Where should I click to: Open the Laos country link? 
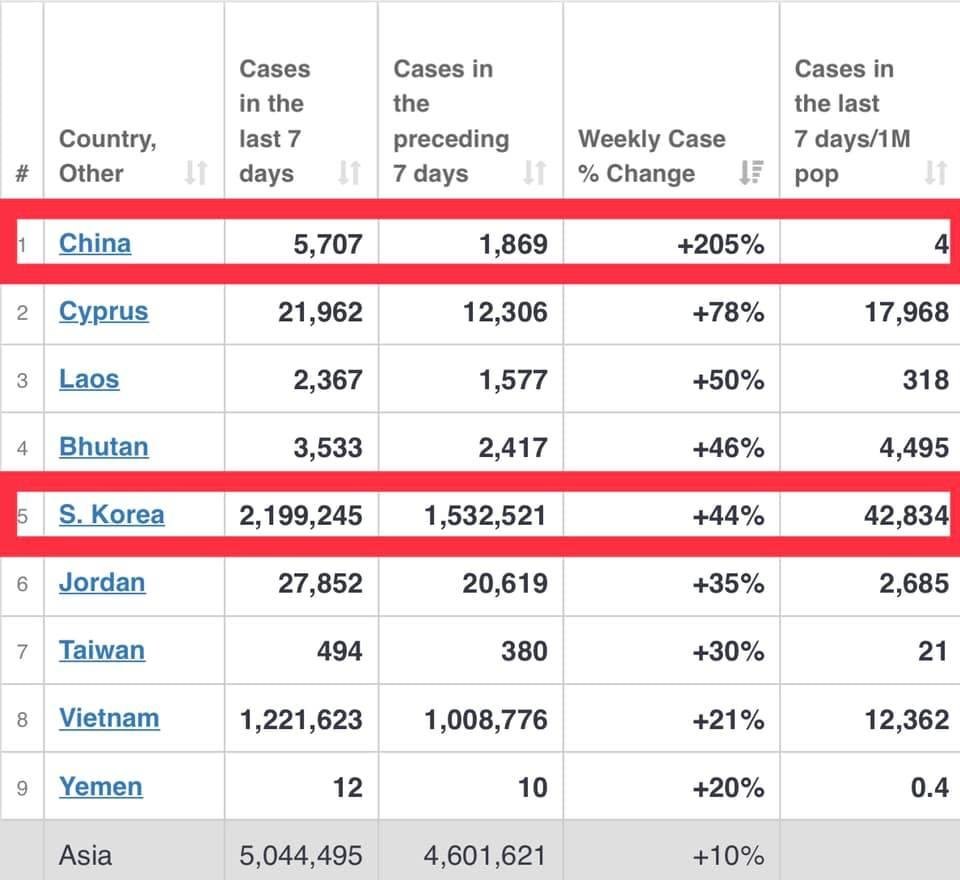(x=89, y=379)
